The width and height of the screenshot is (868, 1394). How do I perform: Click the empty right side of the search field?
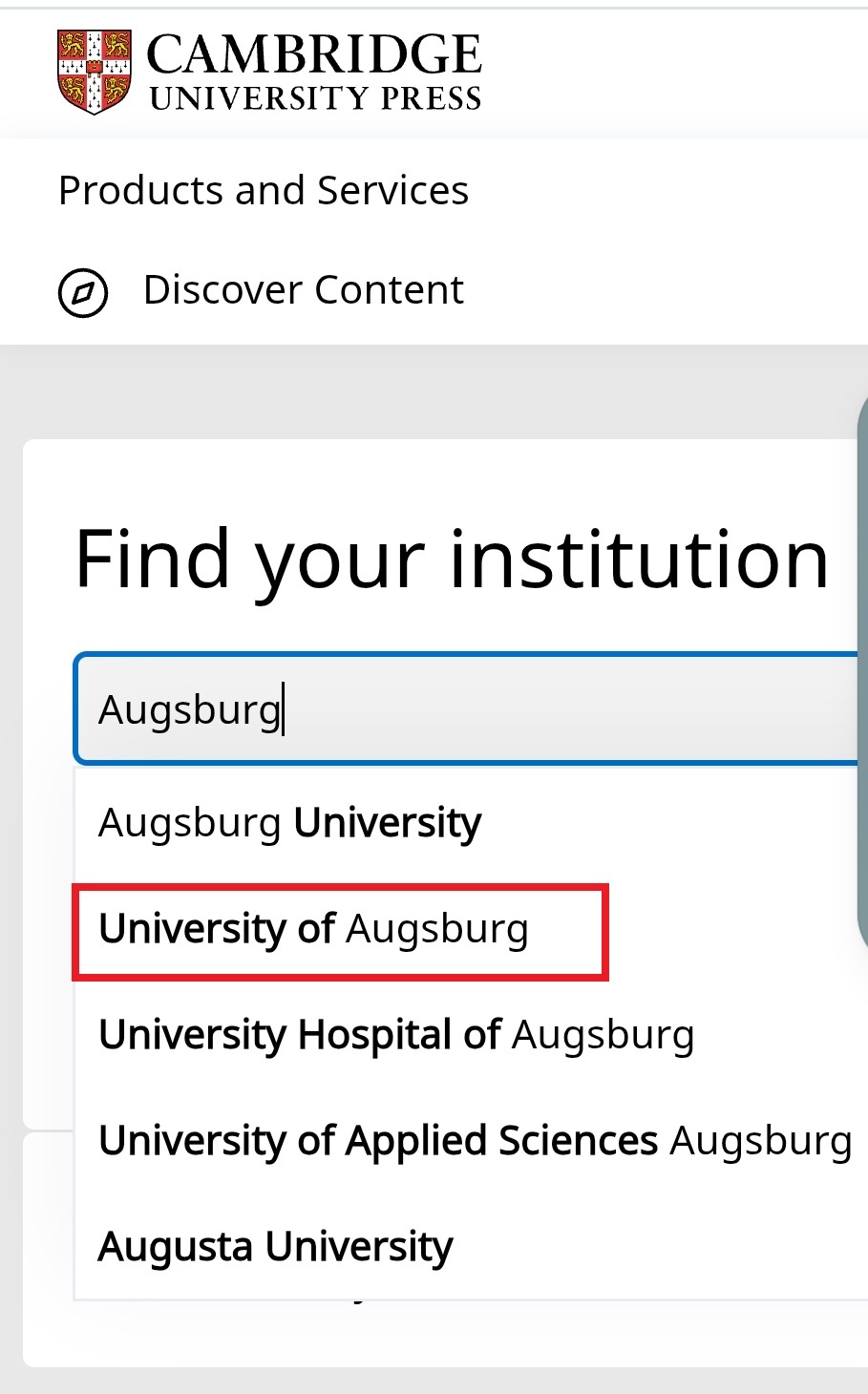(x=668, y=709)
